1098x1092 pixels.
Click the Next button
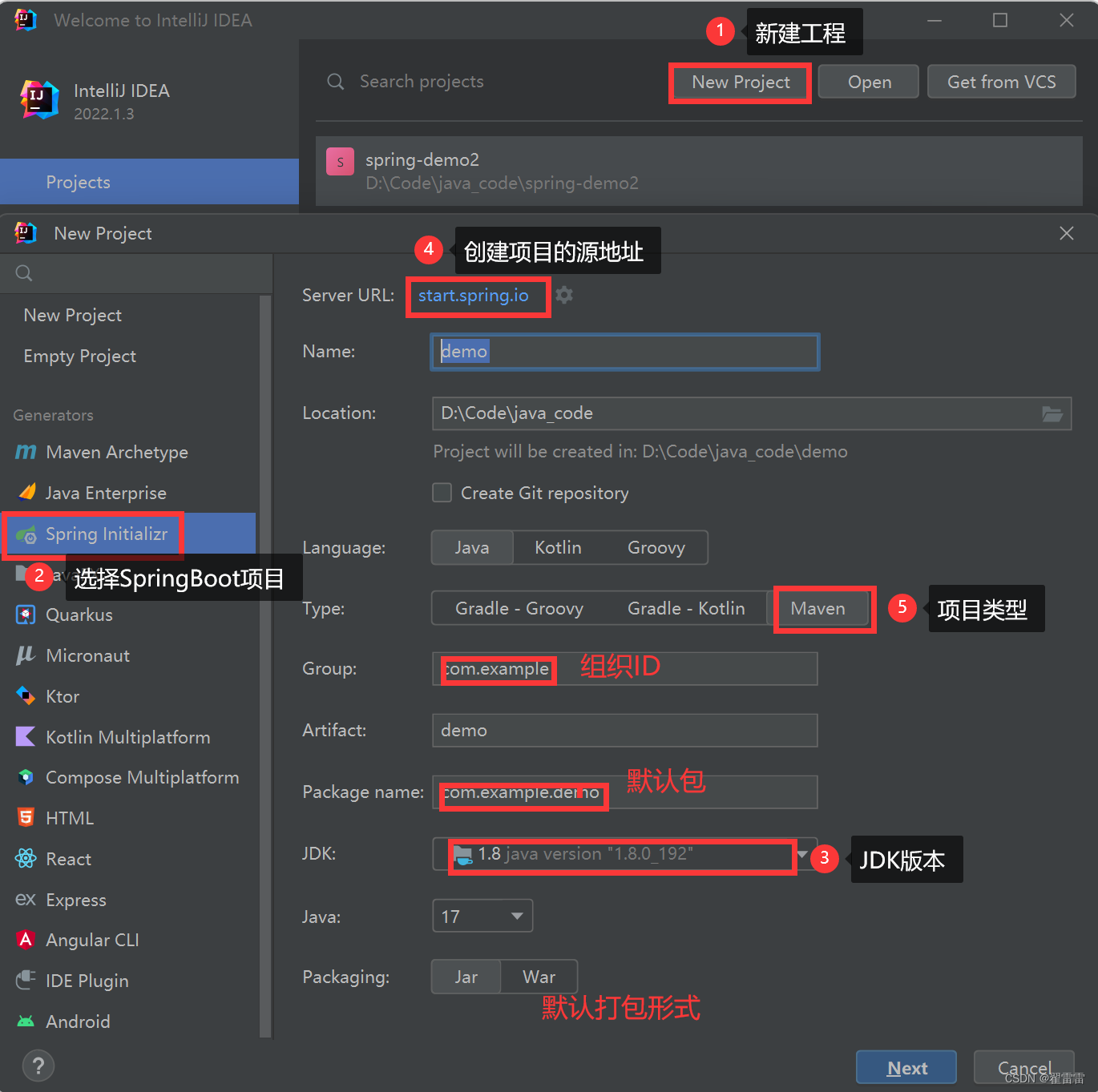point(906,1068)
